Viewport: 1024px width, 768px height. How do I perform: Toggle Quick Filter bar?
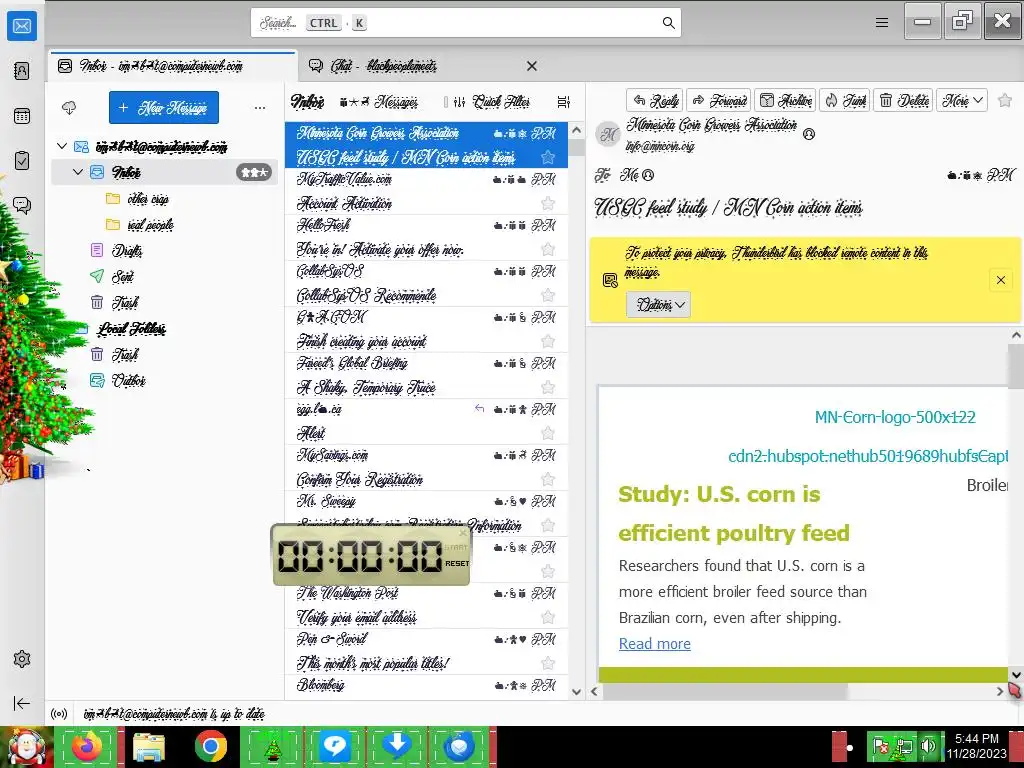(x=491, y=102)
